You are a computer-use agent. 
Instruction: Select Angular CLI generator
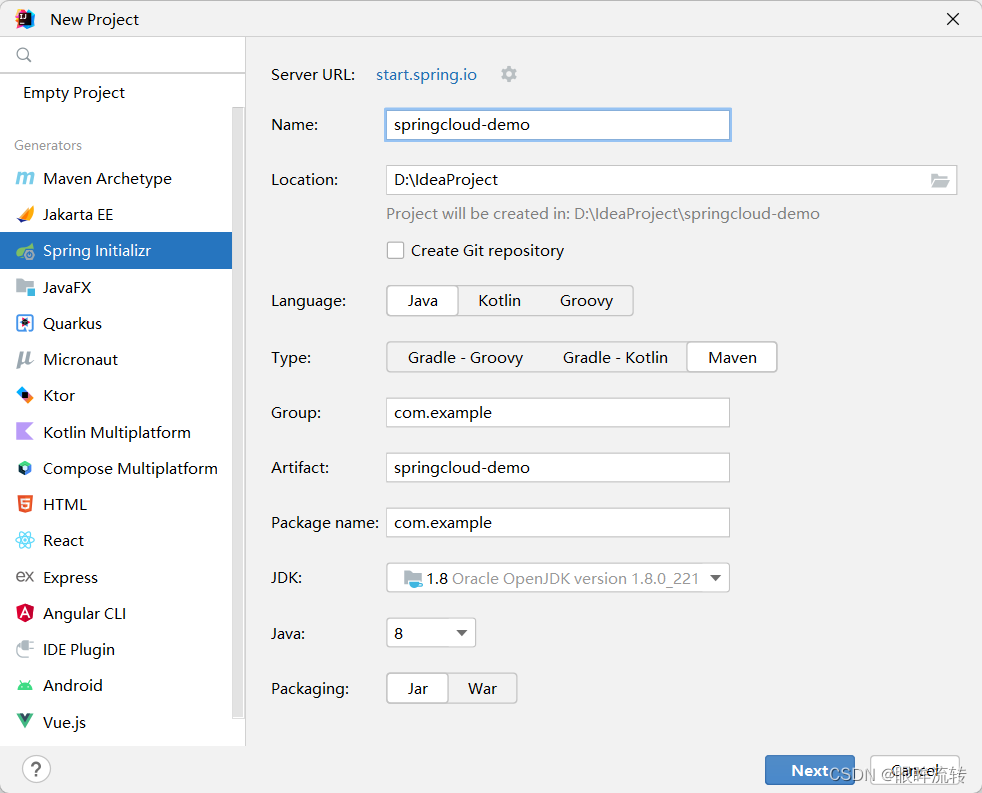[116, 613]
